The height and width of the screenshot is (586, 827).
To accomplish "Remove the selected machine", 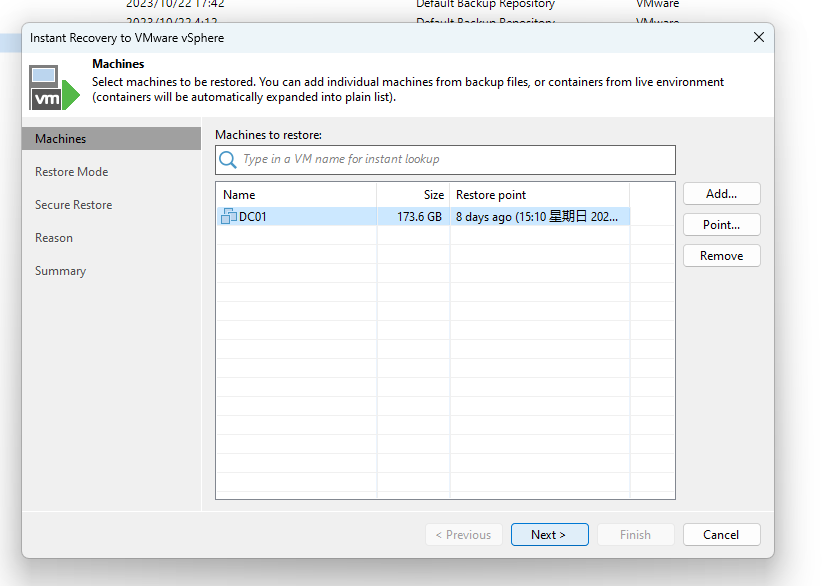I will click(x=722, y=256).
